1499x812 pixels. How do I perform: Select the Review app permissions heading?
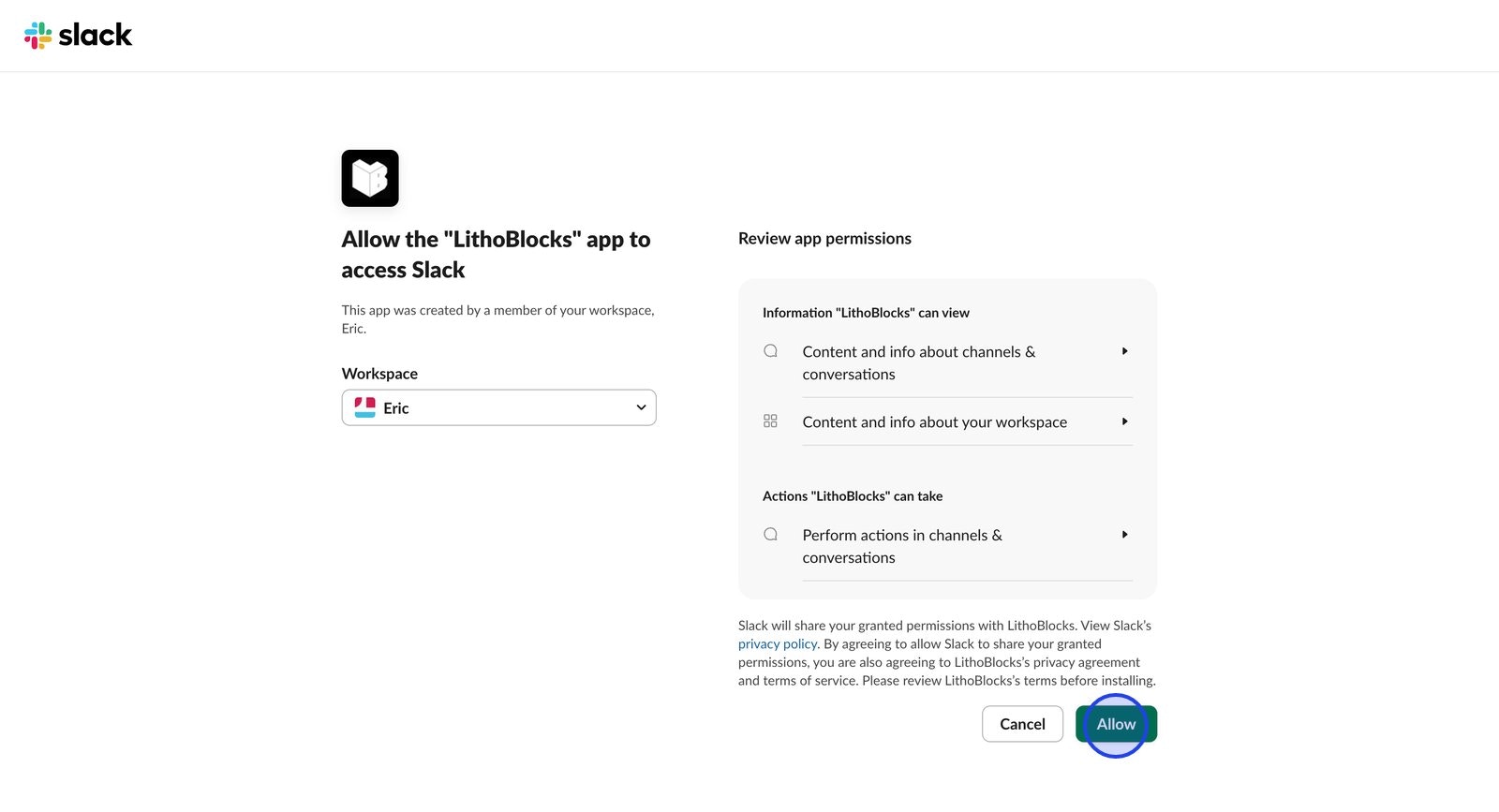tap(824, 238)
